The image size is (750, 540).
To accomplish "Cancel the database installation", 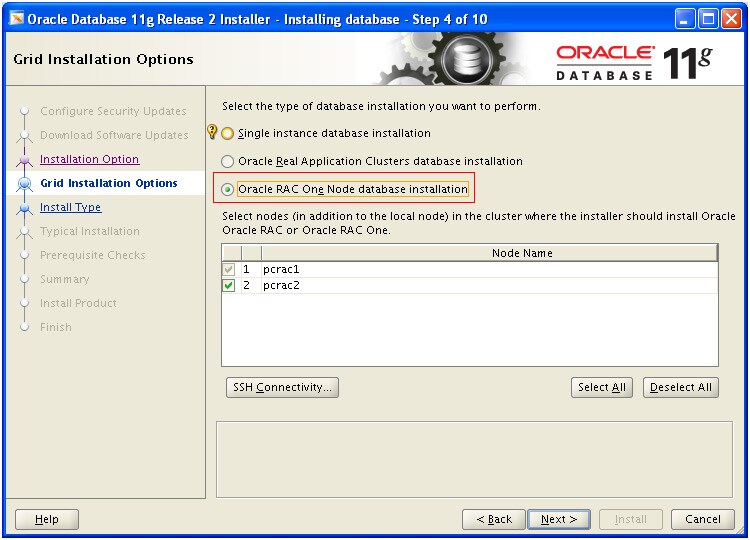I will pyautogui.click(x=703, y=519).
